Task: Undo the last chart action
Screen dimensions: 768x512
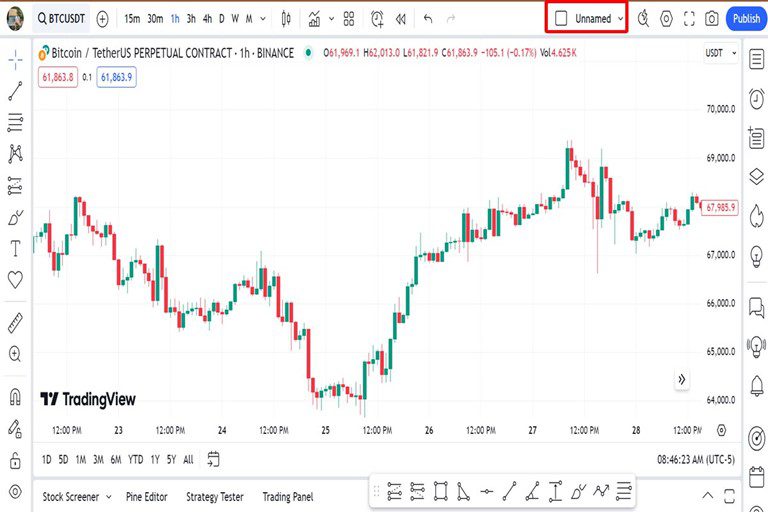Action: 428,19
